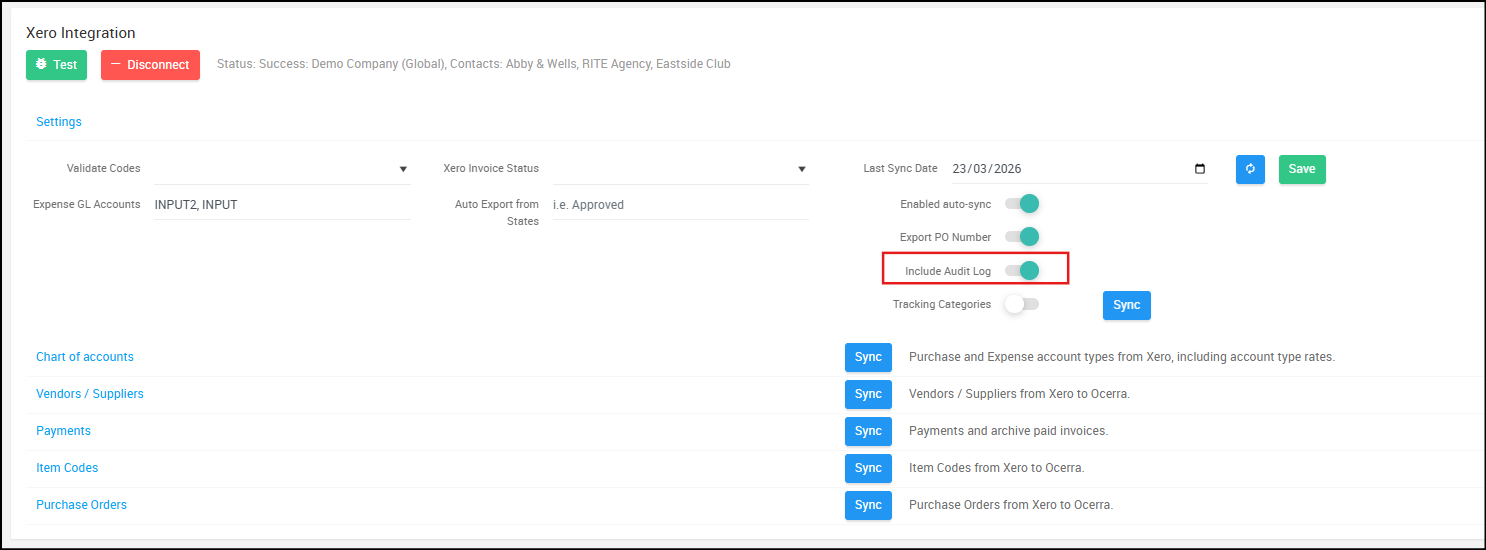Open the Settings tab

(x=59, y=122)
